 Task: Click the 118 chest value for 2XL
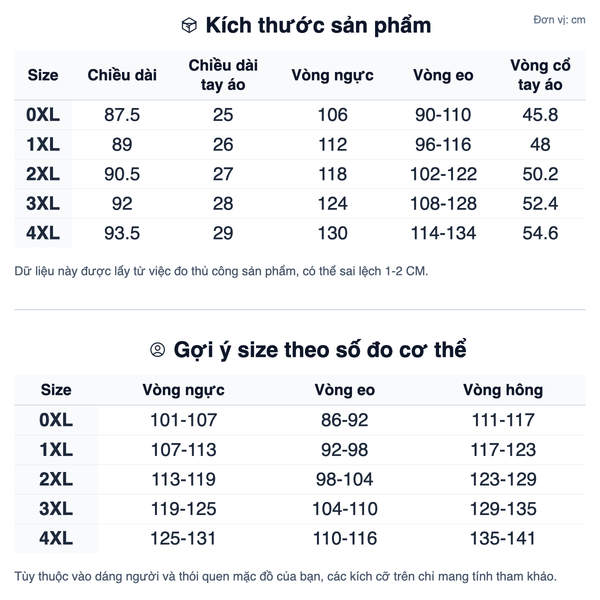[332, 175]
